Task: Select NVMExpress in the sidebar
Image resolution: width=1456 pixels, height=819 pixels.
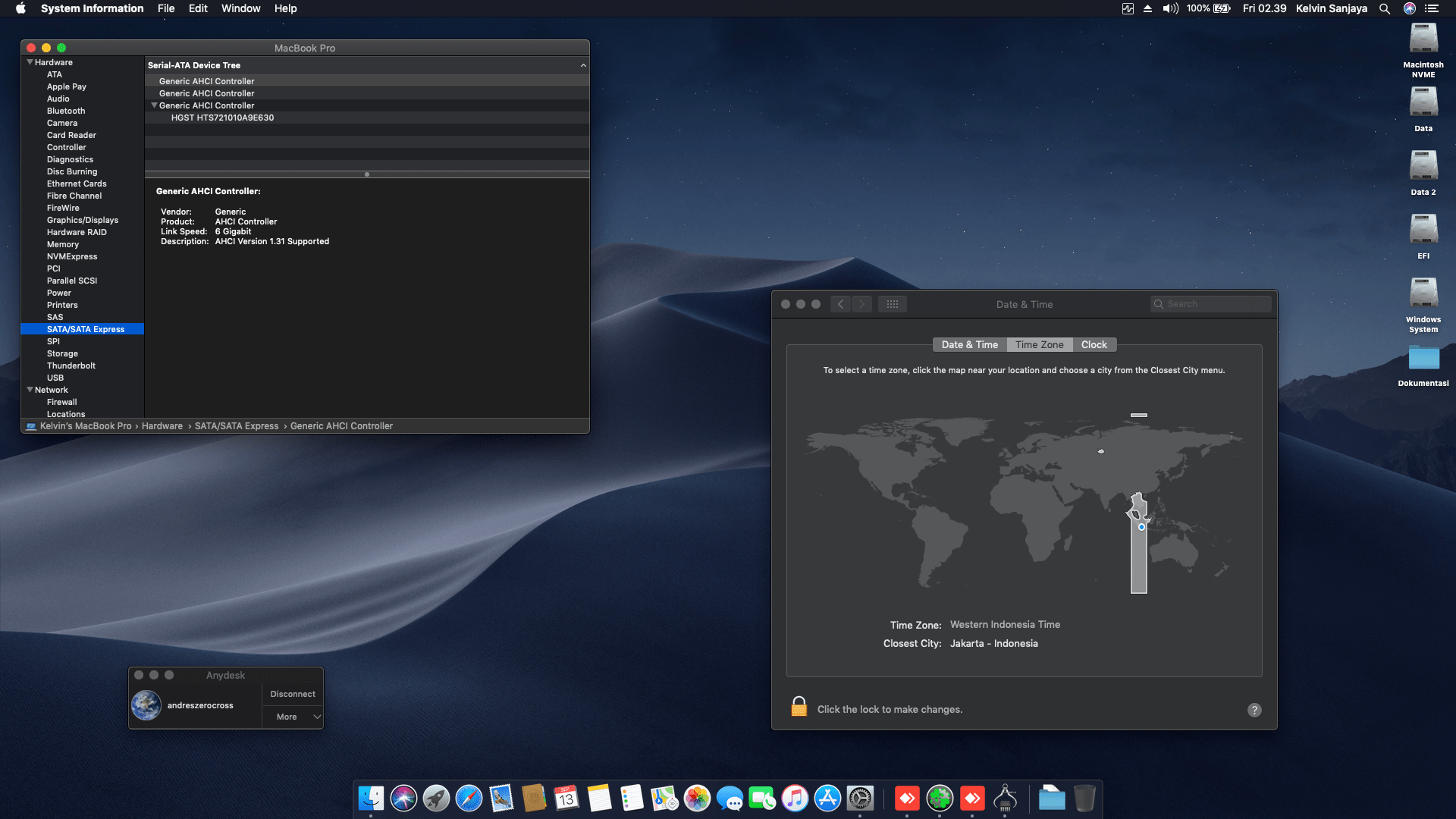Action: pos(72,256)
